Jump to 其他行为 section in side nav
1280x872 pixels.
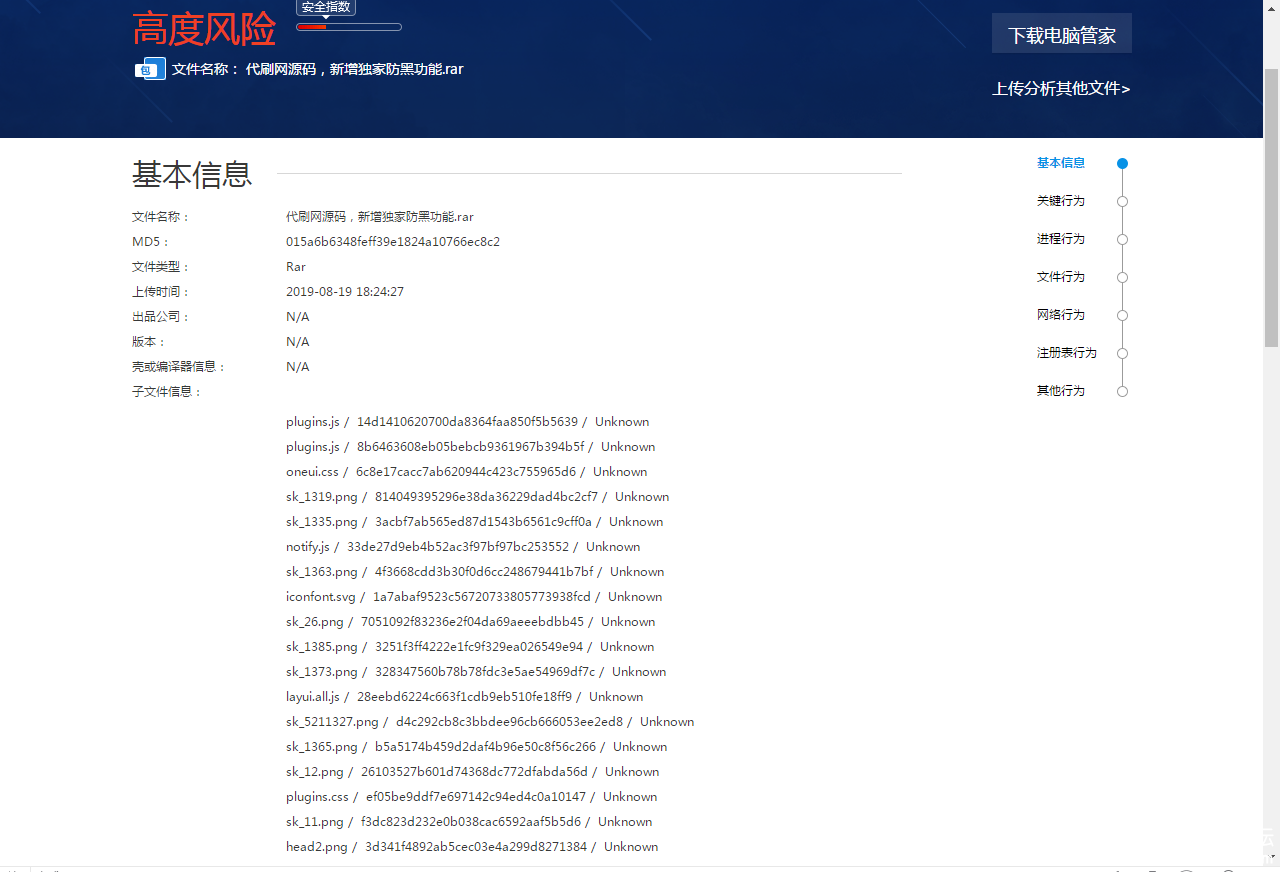(x=1061, y=391)
